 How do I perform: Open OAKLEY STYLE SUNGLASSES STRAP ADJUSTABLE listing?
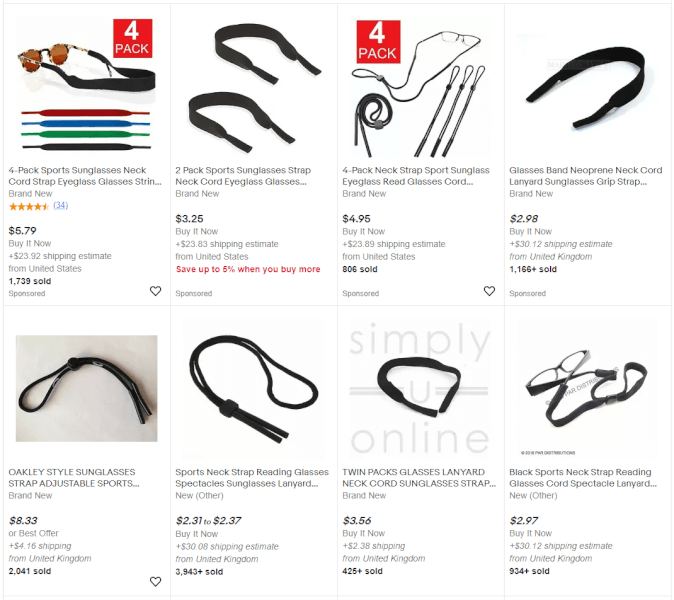(x=74, y=478)
